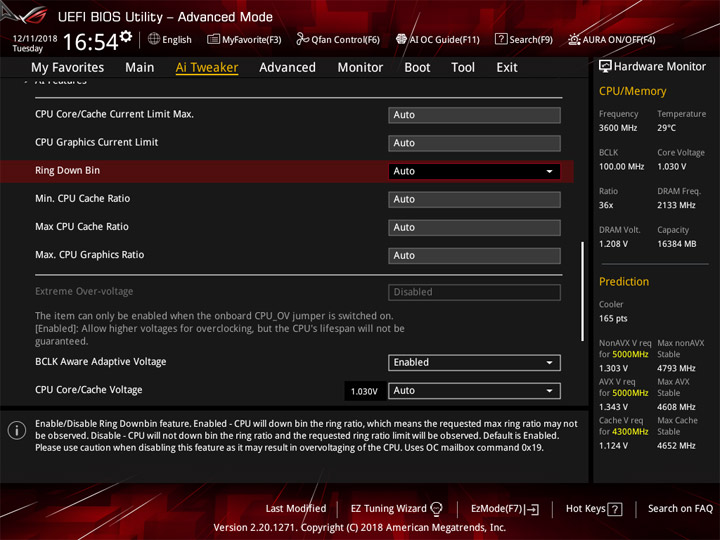Click the 100.00 MHz BCLK value

point(621,167)
